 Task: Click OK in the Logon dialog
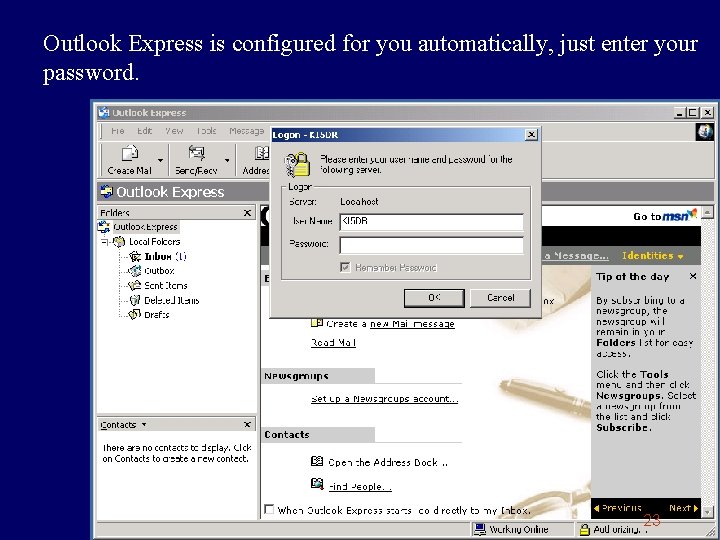coord(434,298)
